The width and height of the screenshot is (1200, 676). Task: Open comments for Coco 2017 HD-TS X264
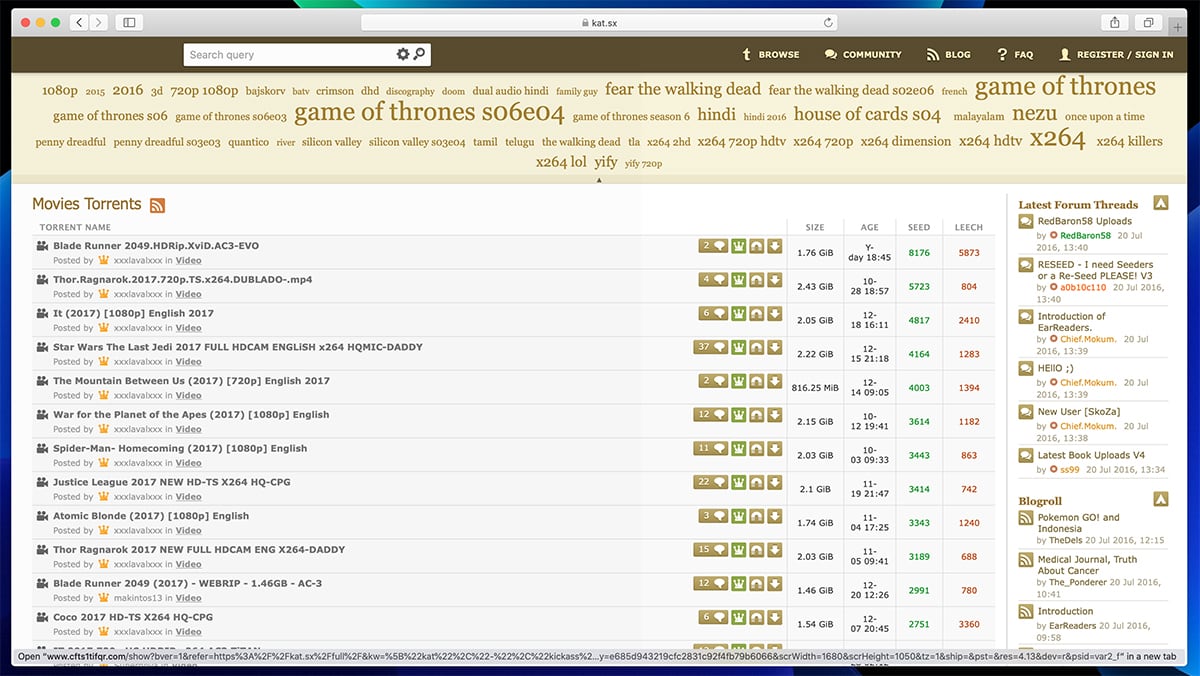pos(713,617)
